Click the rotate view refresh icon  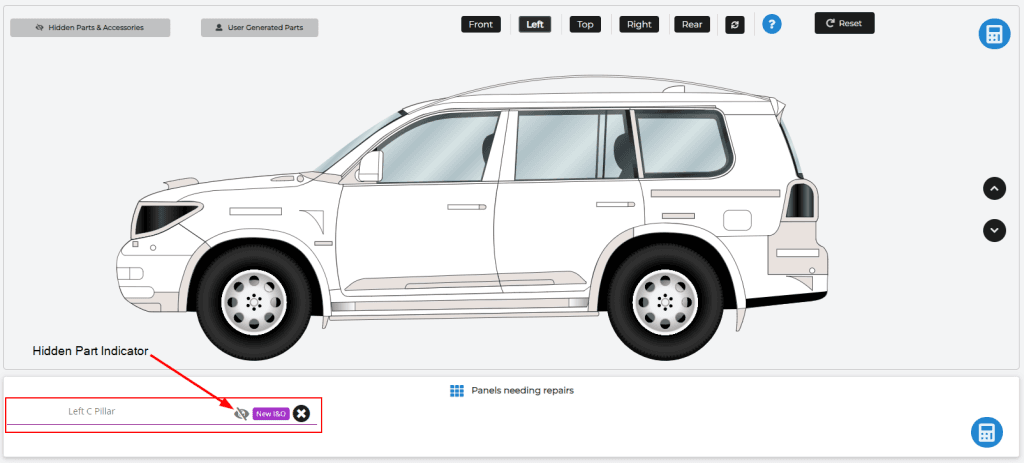735,24
